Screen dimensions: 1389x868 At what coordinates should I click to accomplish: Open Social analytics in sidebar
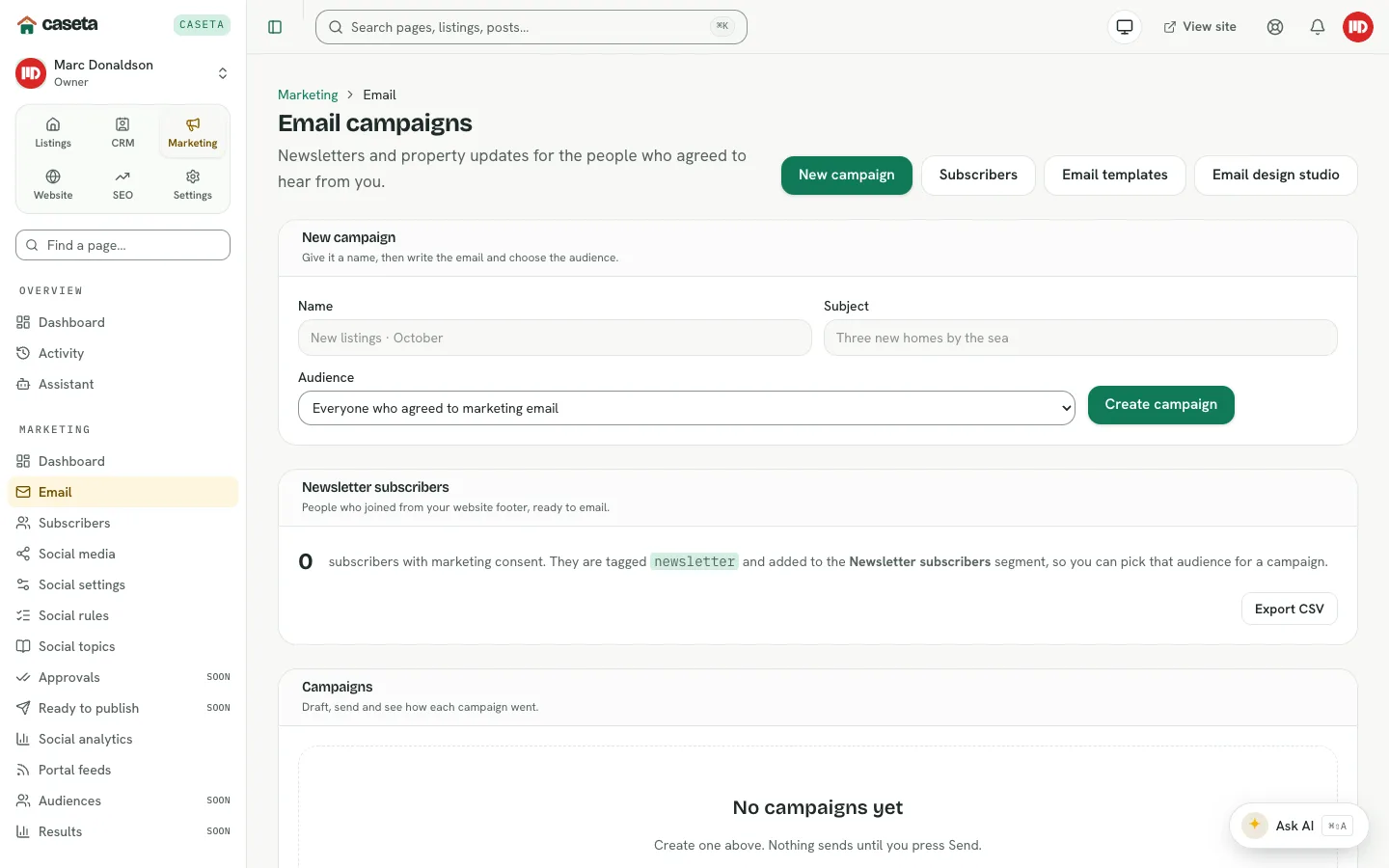[123, 739]
